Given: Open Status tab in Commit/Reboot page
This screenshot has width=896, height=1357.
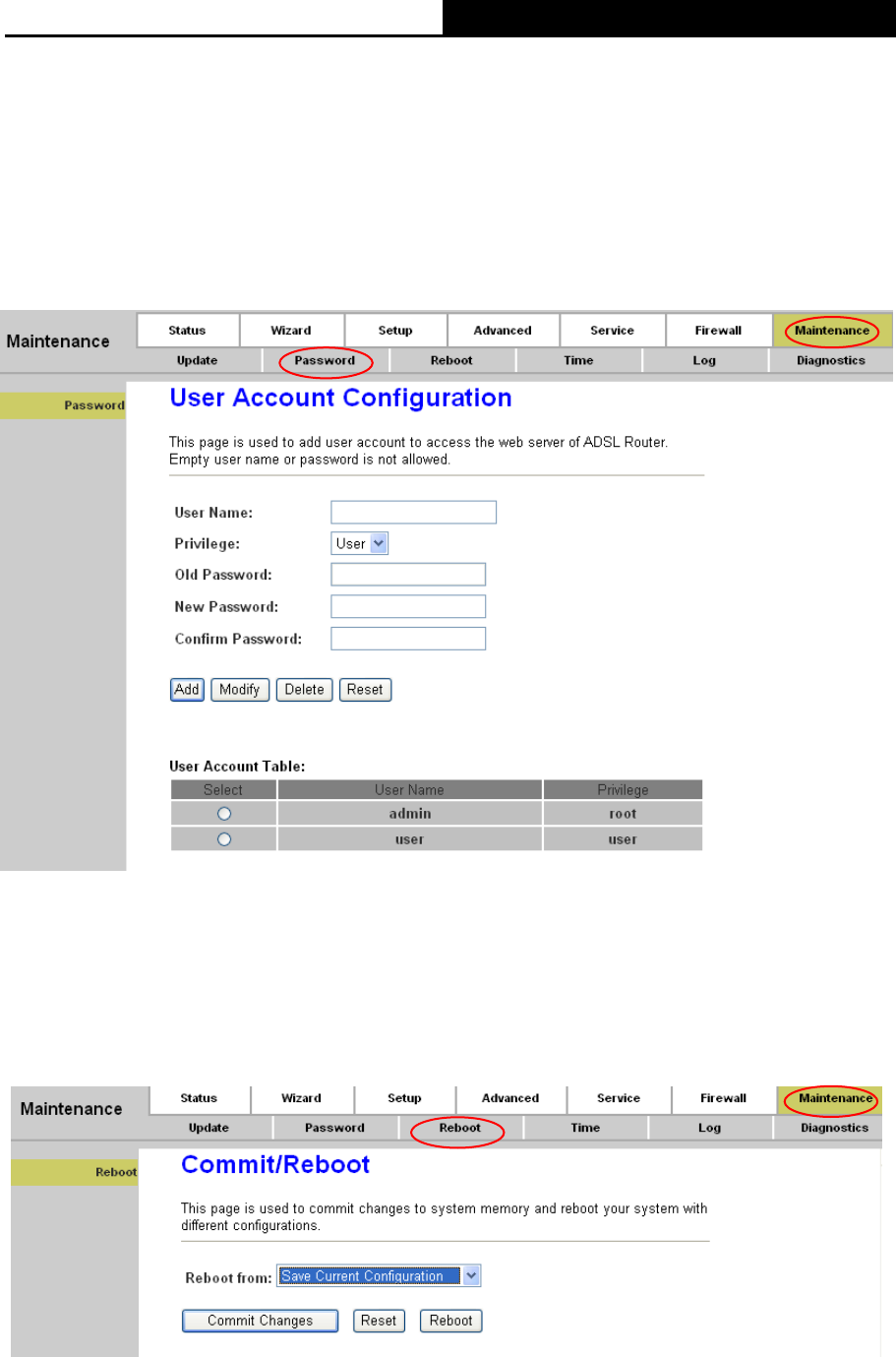Looking at the screenshot, I should click(199, 1098).
